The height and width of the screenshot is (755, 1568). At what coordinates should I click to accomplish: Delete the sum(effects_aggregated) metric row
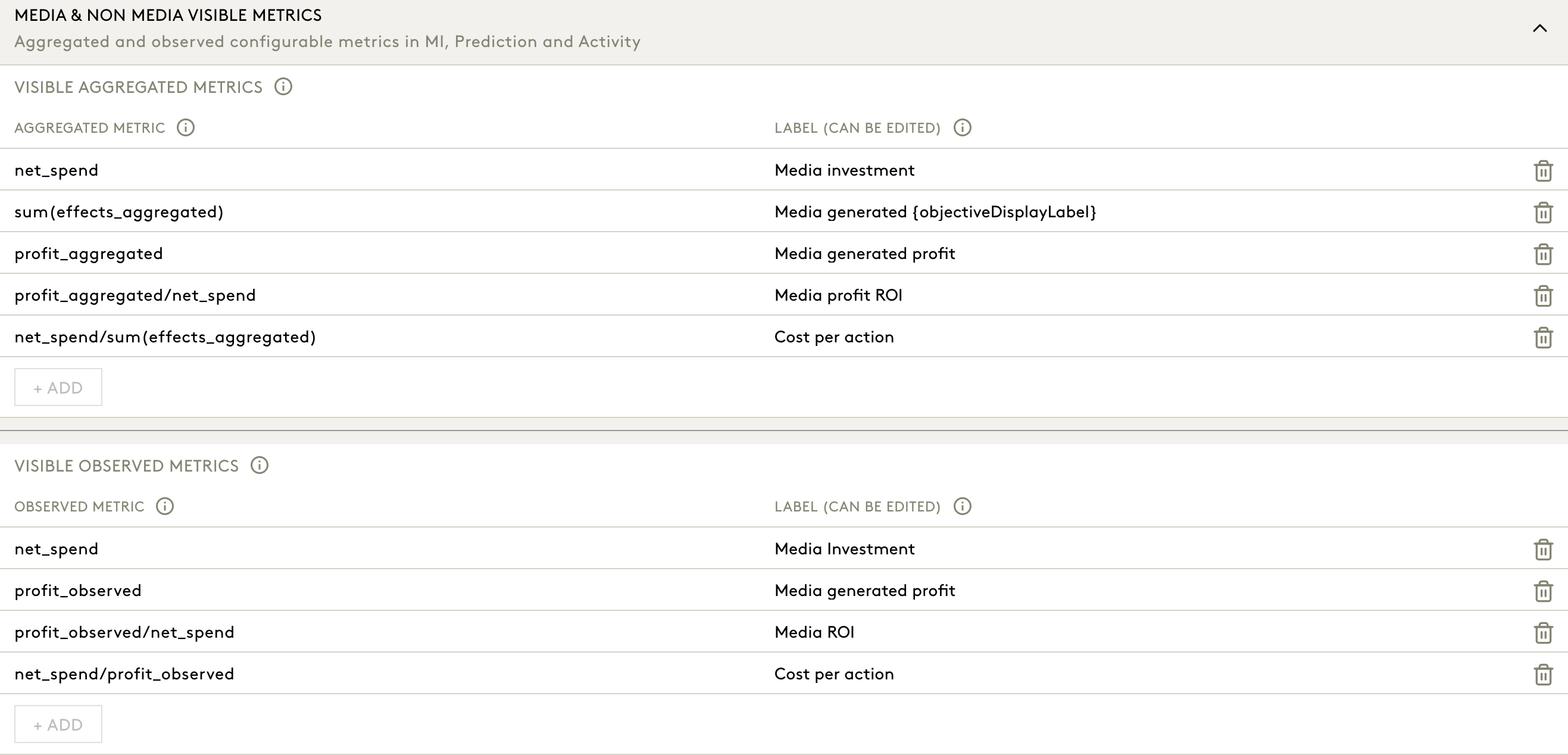1543,213
